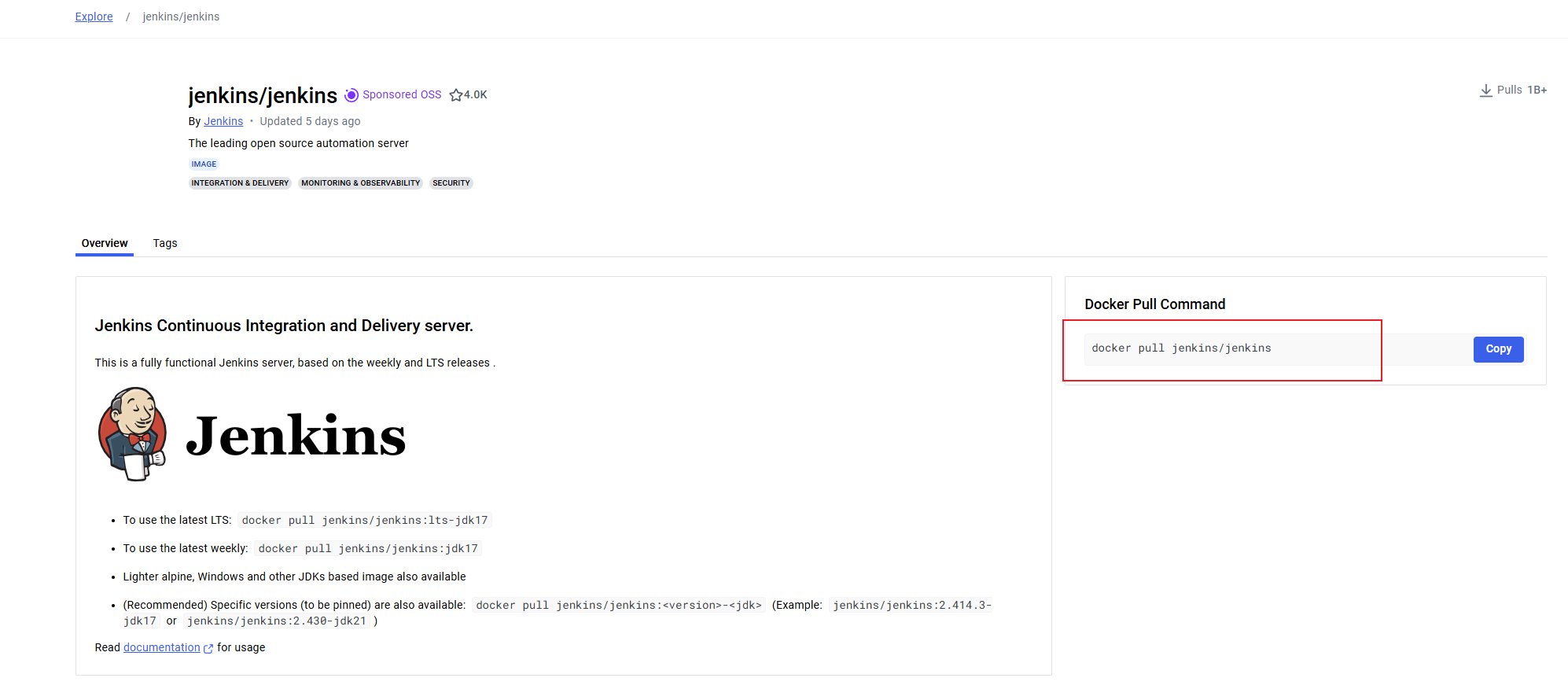Image resolution: width=1568 pixels, height=689 pixels.
Task: Click the 'Pulls 1B+' count text
Action: [1522, 90]
